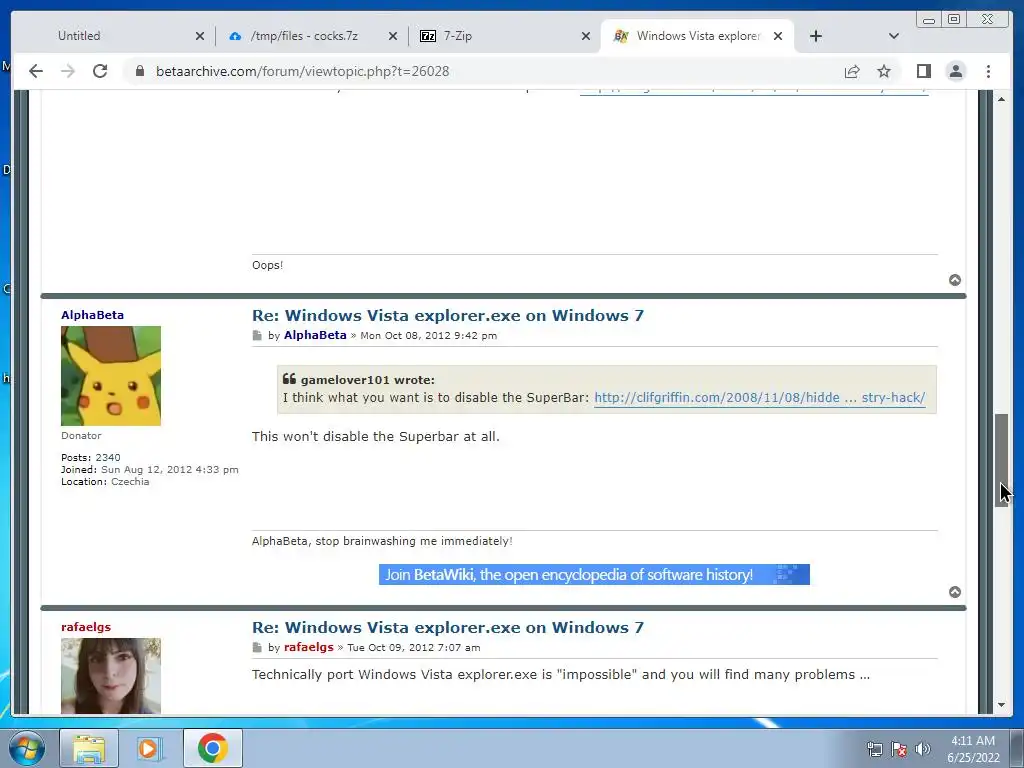Share this page using share icon
1024x768 pixels.
pos(852,71)
